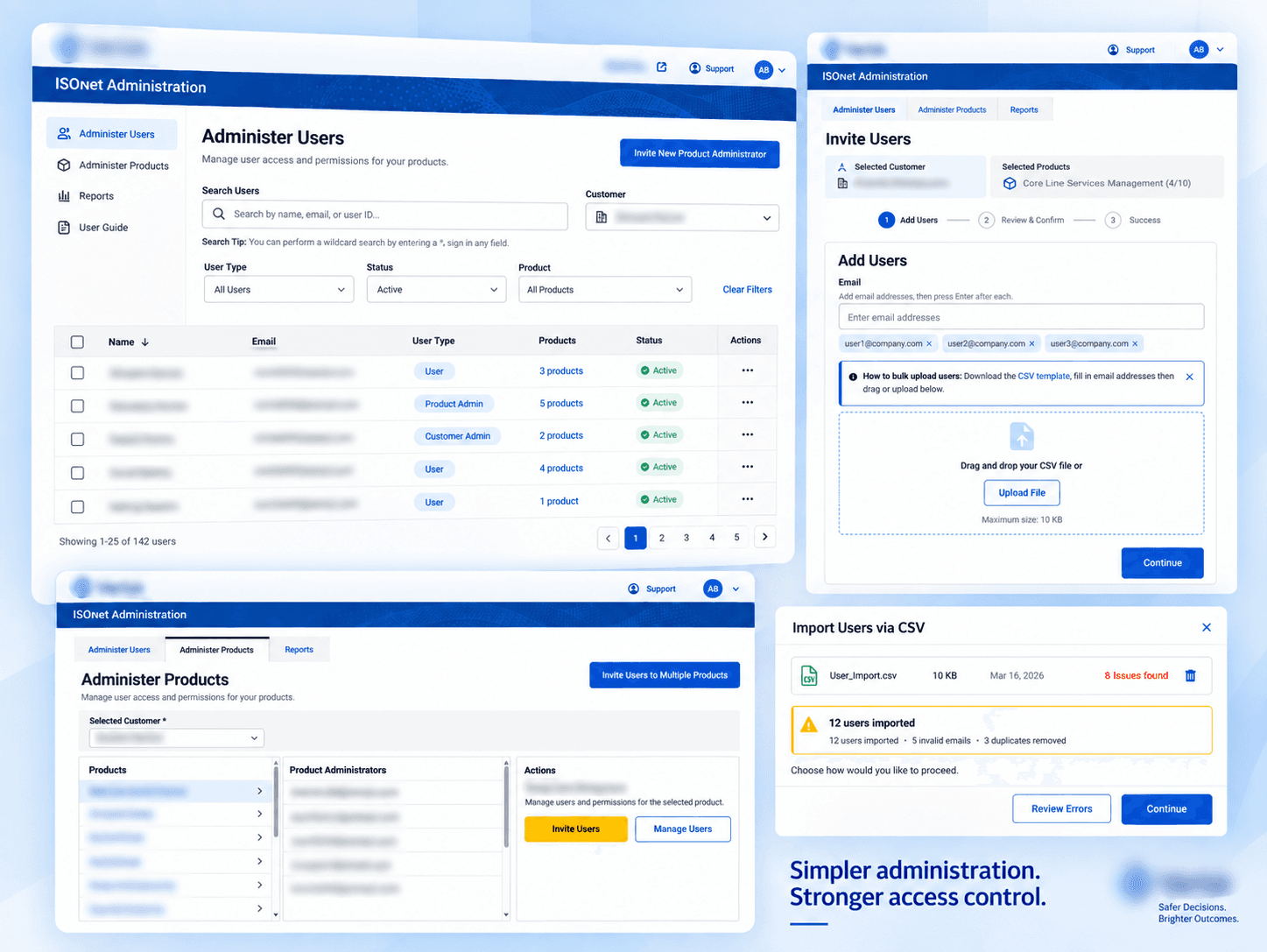1267x952 pixels.
Task: Switch to Administer Products tab in Invite Users window
Action: (952, 109)
